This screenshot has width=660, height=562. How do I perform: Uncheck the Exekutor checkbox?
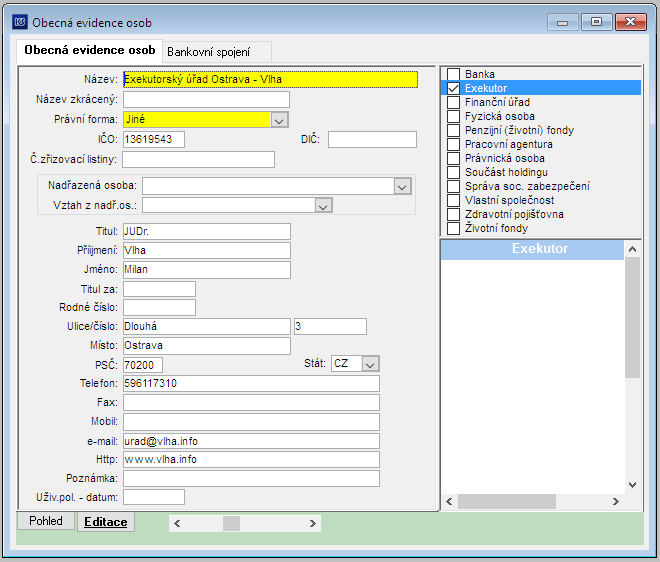(x=453, y=88)
